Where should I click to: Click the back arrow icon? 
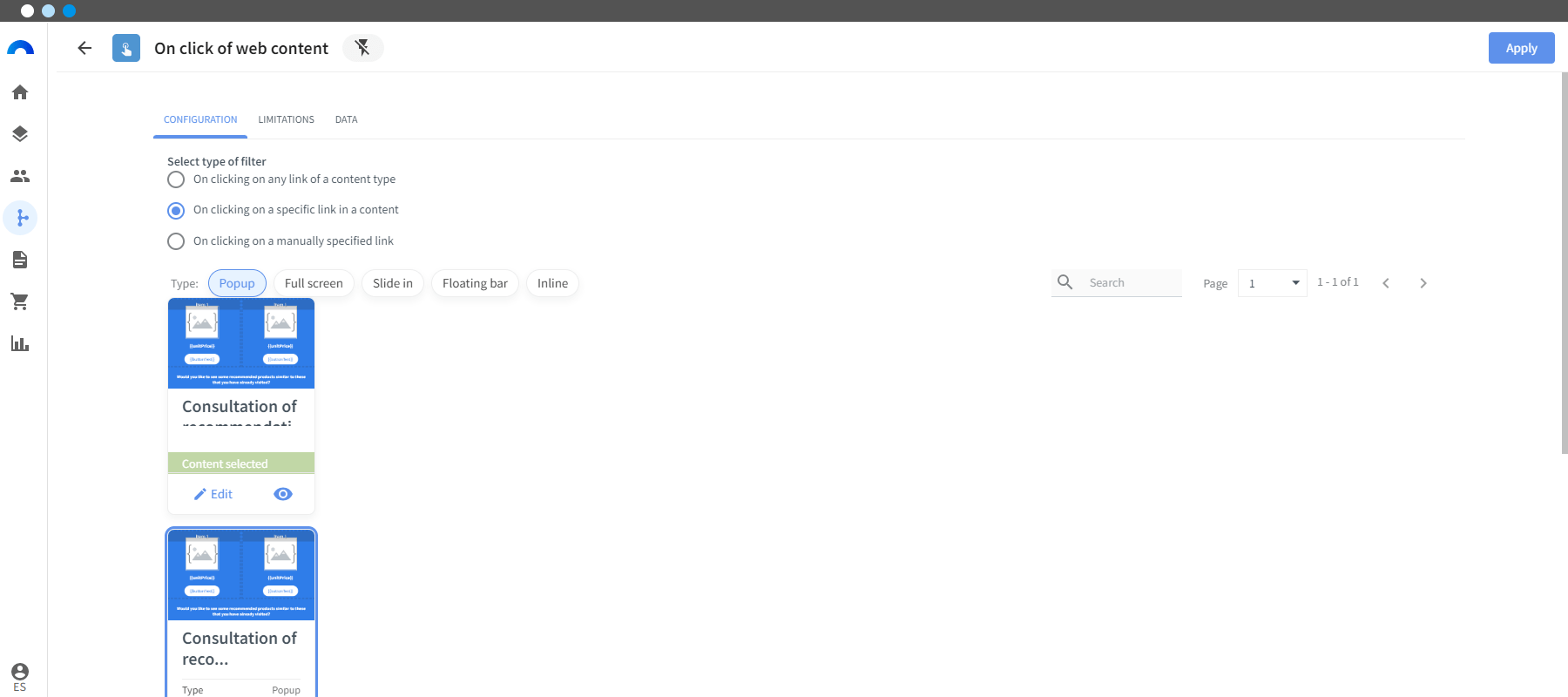pos(84,48)
